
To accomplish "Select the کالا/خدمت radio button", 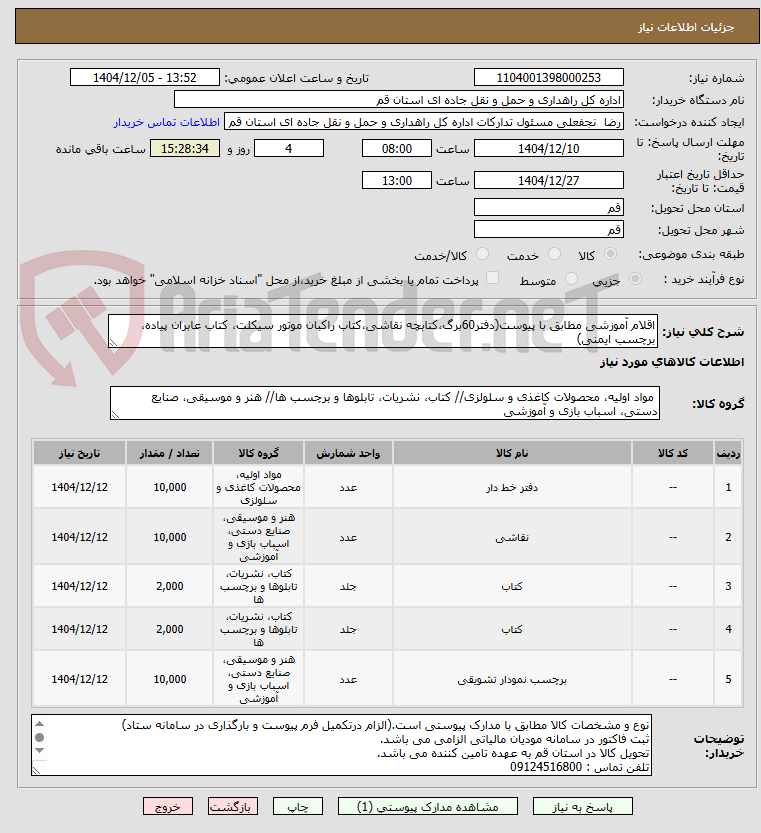I will [x=483, y=254].
